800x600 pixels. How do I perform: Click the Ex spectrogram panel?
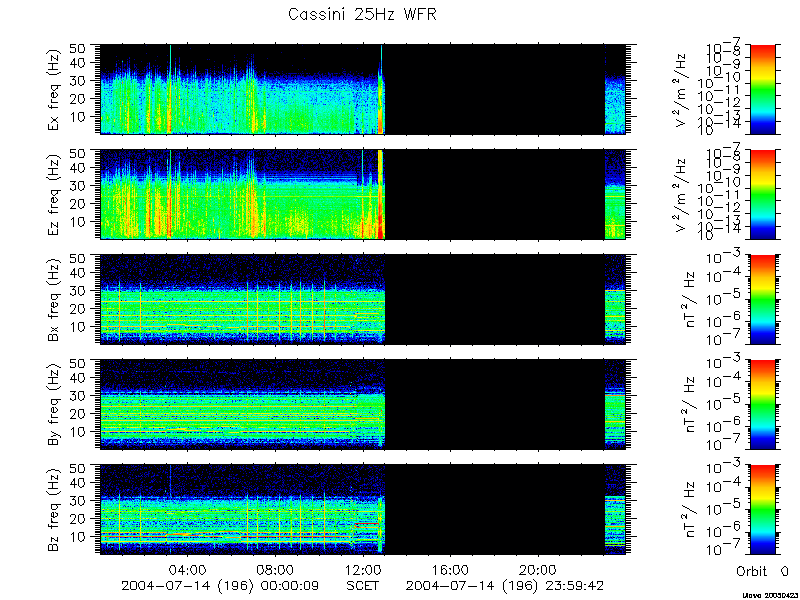(363, 89)
